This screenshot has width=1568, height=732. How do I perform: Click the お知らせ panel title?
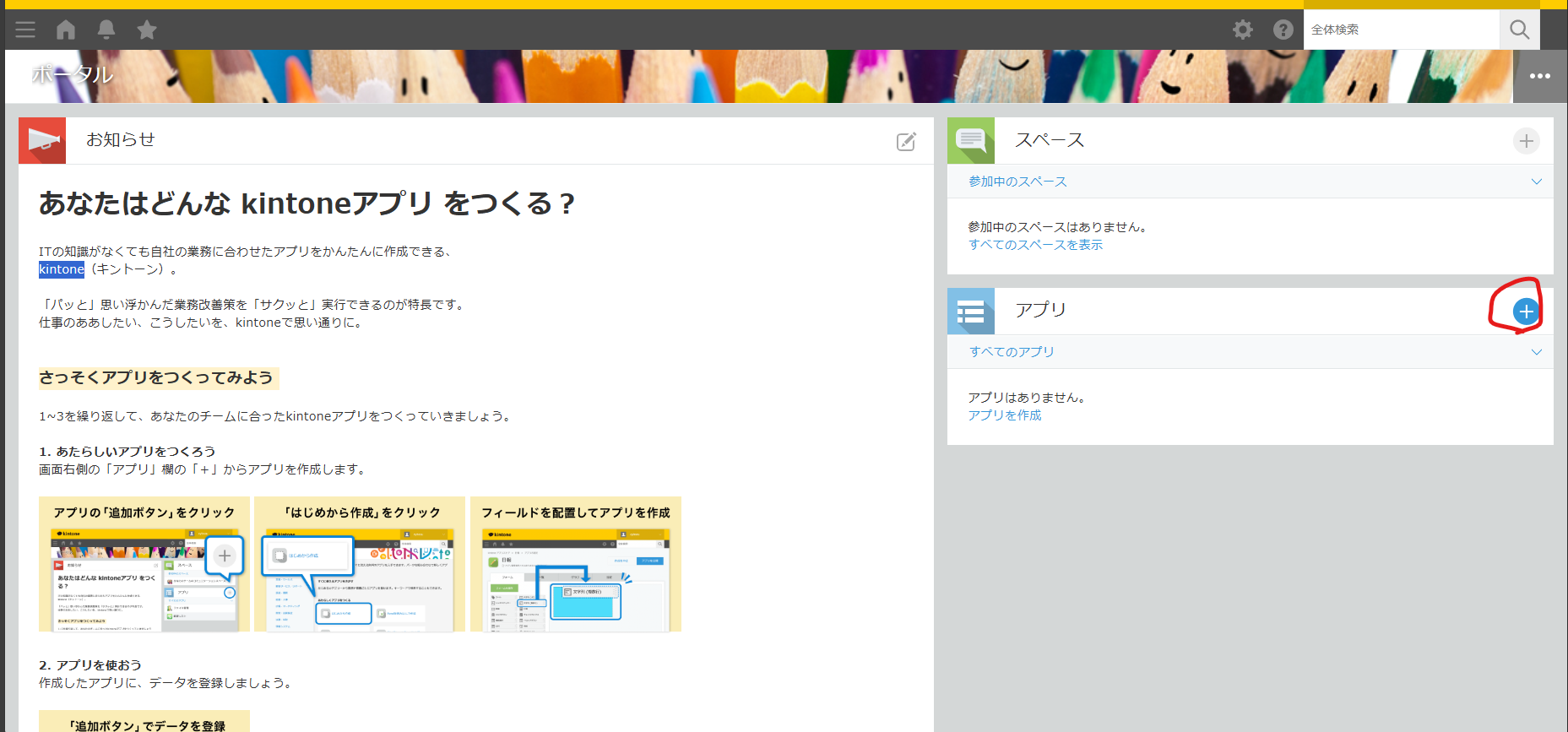click(121, 139)
